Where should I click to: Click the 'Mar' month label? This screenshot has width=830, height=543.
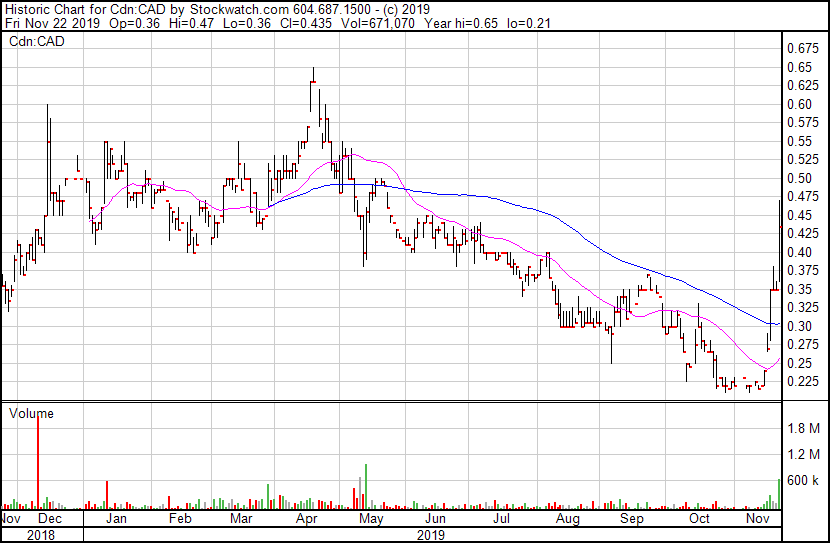(x=241, y=519)
